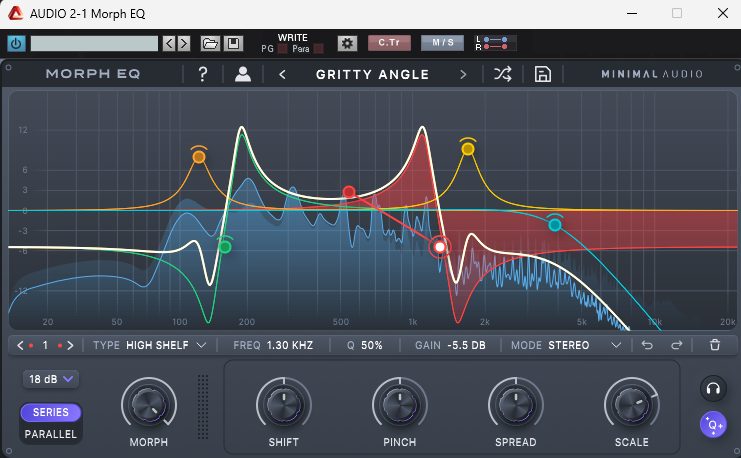Enable the PG write checkbox
The height and width of the screenshot is (458, 741).
(x=283, y=48)
